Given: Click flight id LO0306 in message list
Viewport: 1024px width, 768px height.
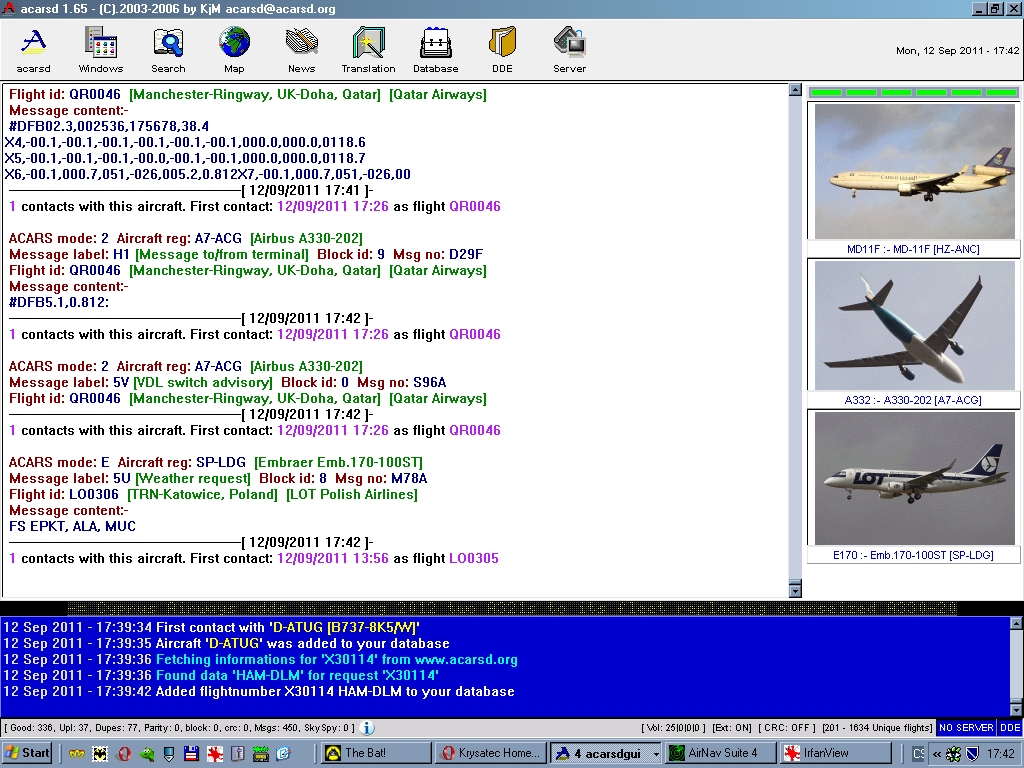Looking at the screenshot, I should coord(94,494).
